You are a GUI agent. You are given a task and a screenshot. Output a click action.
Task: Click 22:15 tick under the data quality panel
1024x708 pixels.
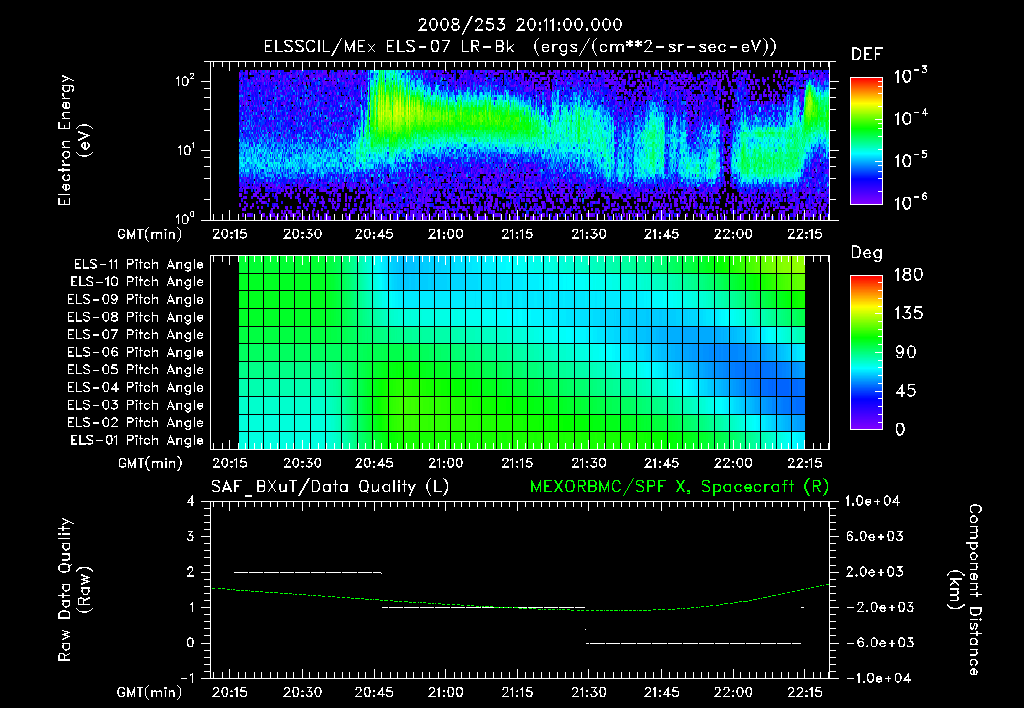[x=805, y=692]
